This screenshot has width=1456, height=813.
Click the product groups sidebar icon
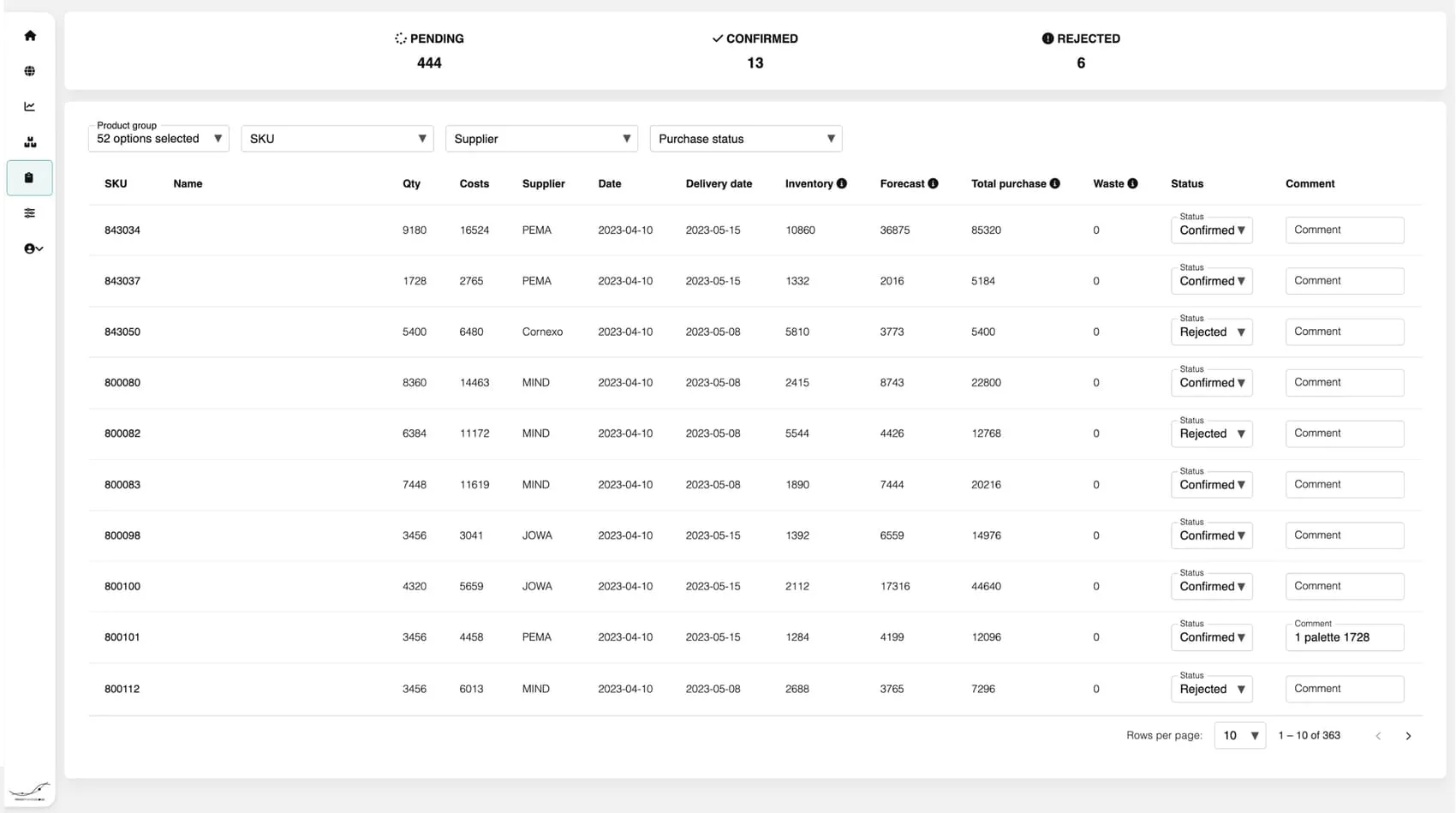pos(30,142)
